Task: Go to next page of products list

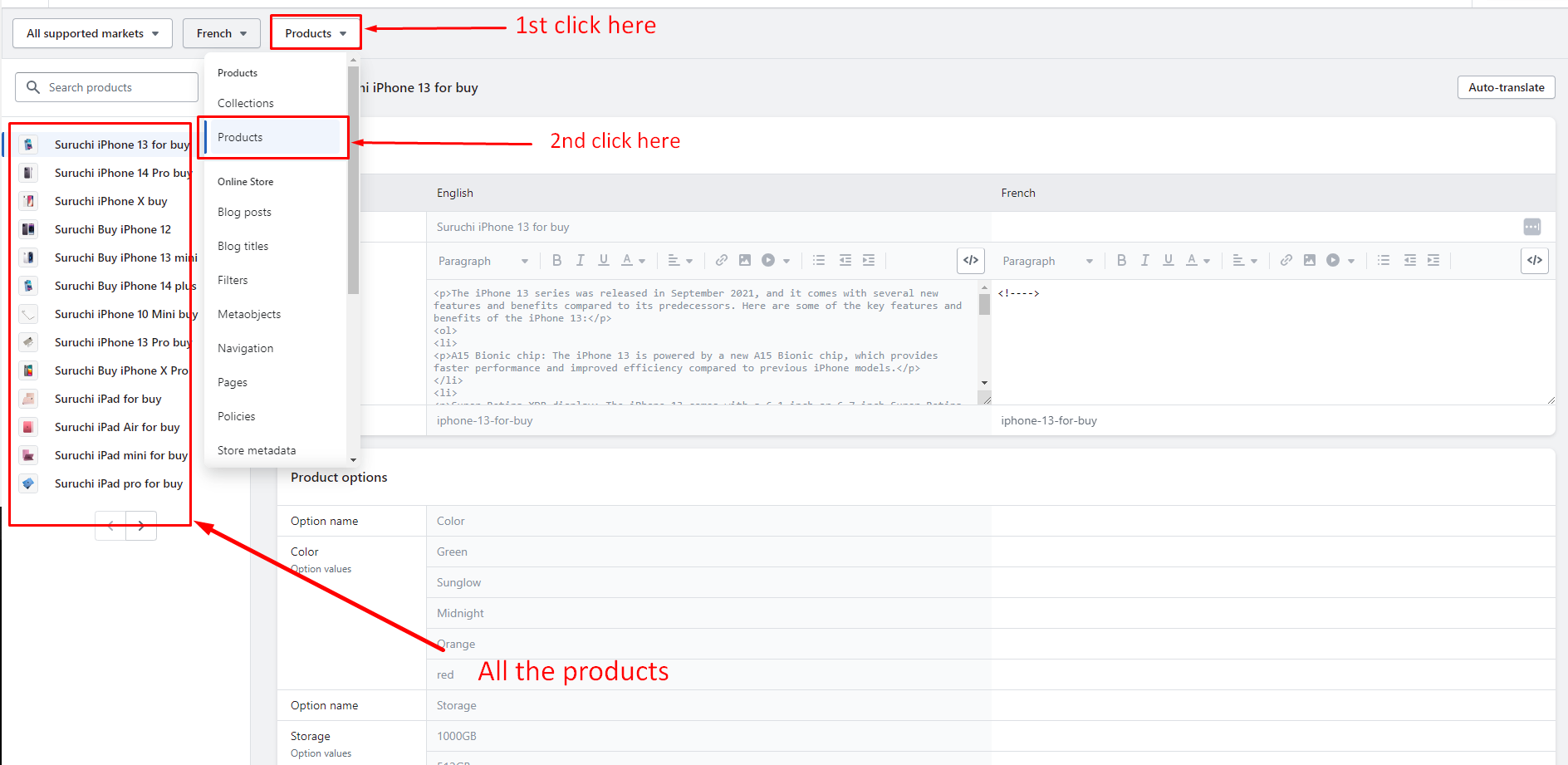Action: [x=141, y=525]
